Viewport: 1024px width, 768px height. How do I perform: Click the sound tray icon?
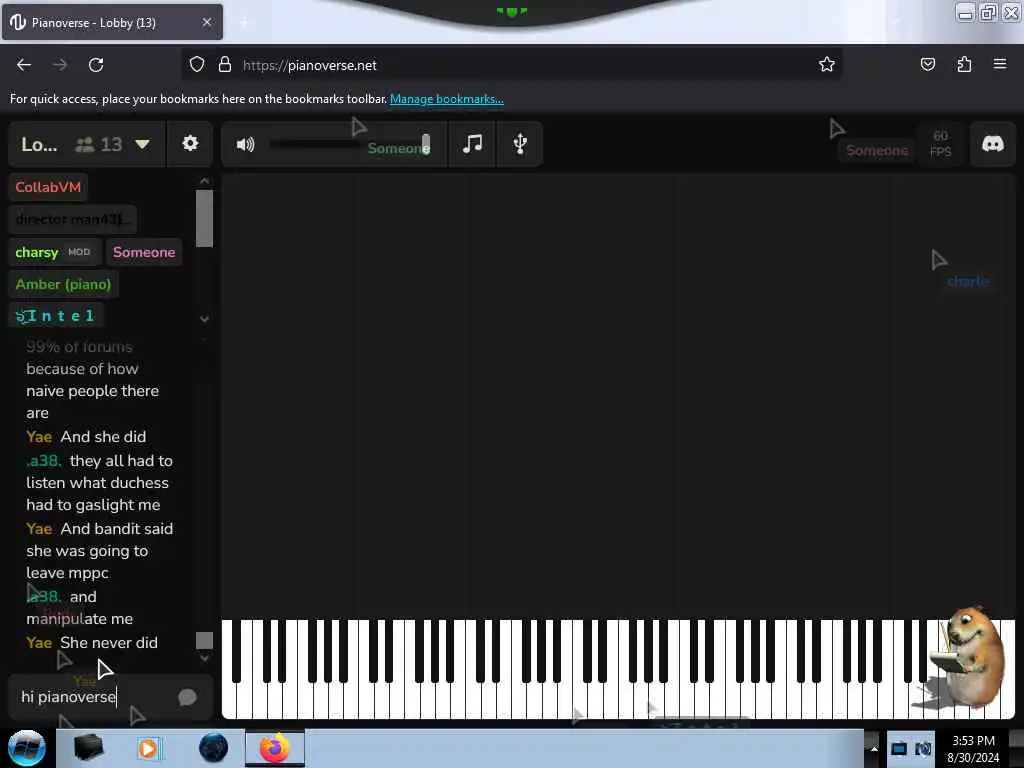(x=923, y=749)
